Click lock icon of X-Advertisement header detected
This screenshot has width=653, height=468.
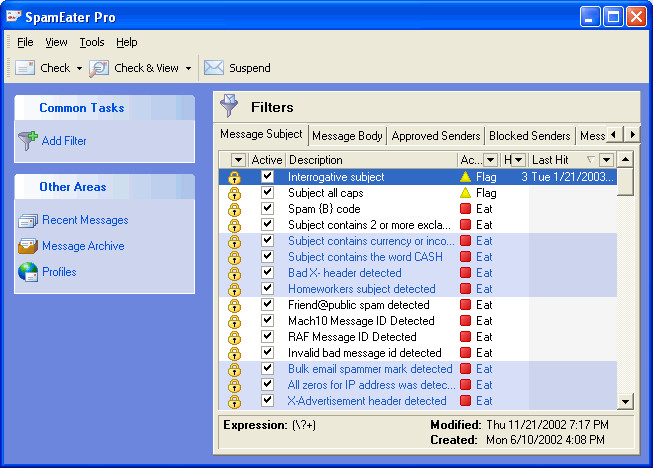click(234, 401)
